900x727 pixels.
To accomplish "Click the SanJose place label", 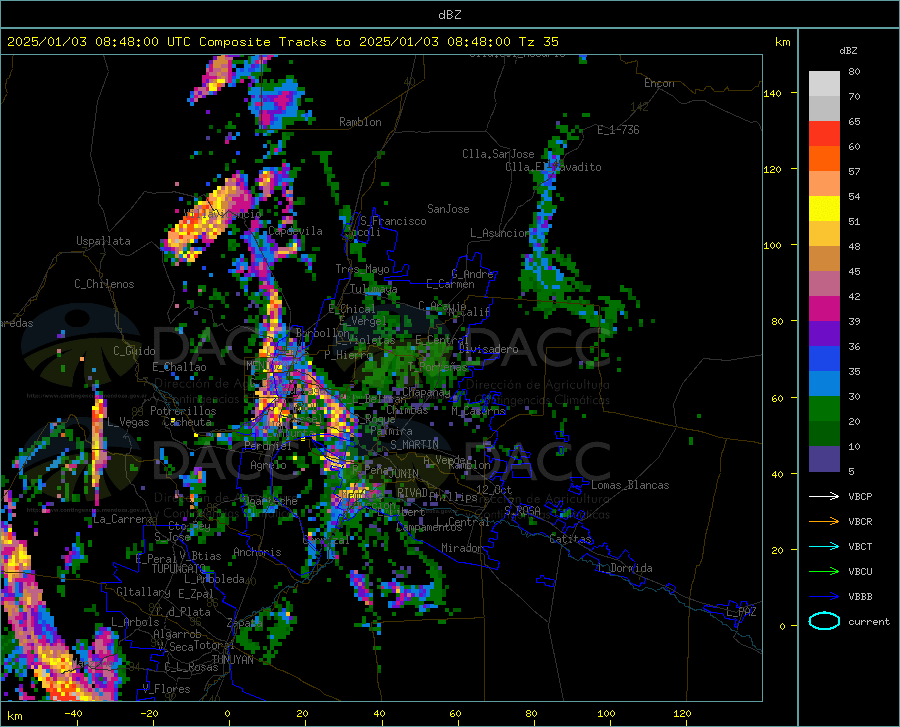I will point(448,209).
